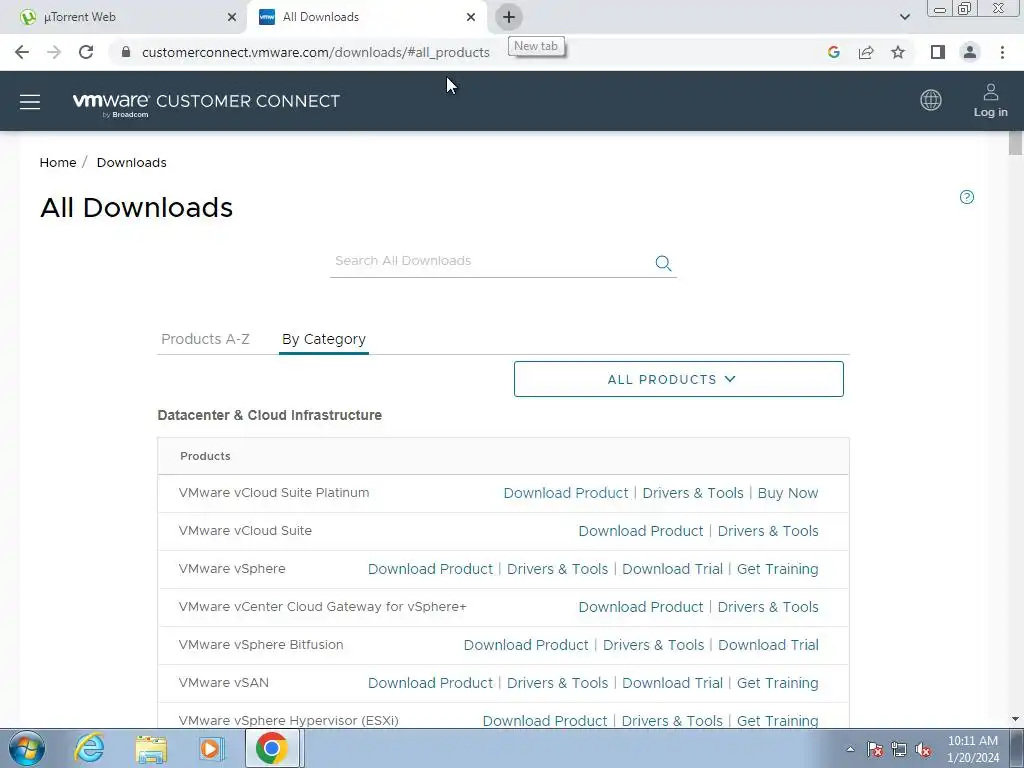Viewport: 1024px width, 768px height.
Task: Open Drivers & Tools for vCloud Suite Platinum
Action: click(693, 493)
